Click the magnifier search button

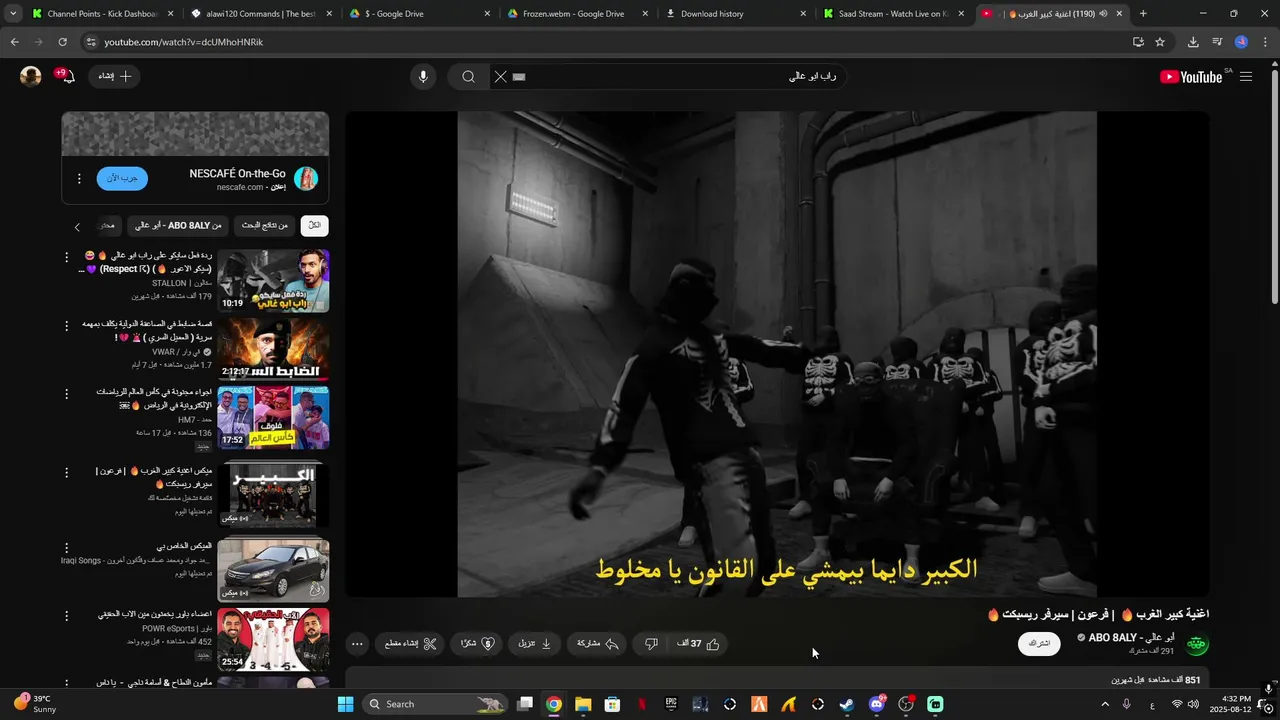coord(468,77)
